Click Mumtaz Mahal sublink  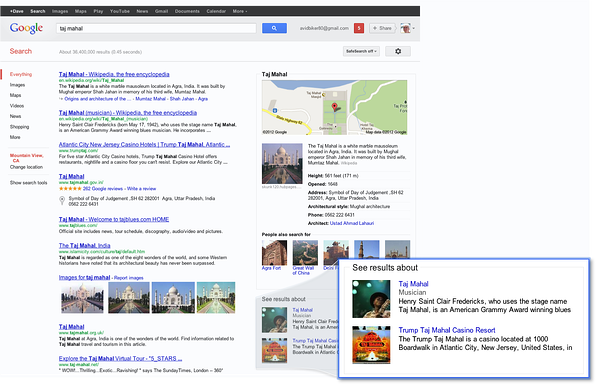pos(151,99)
